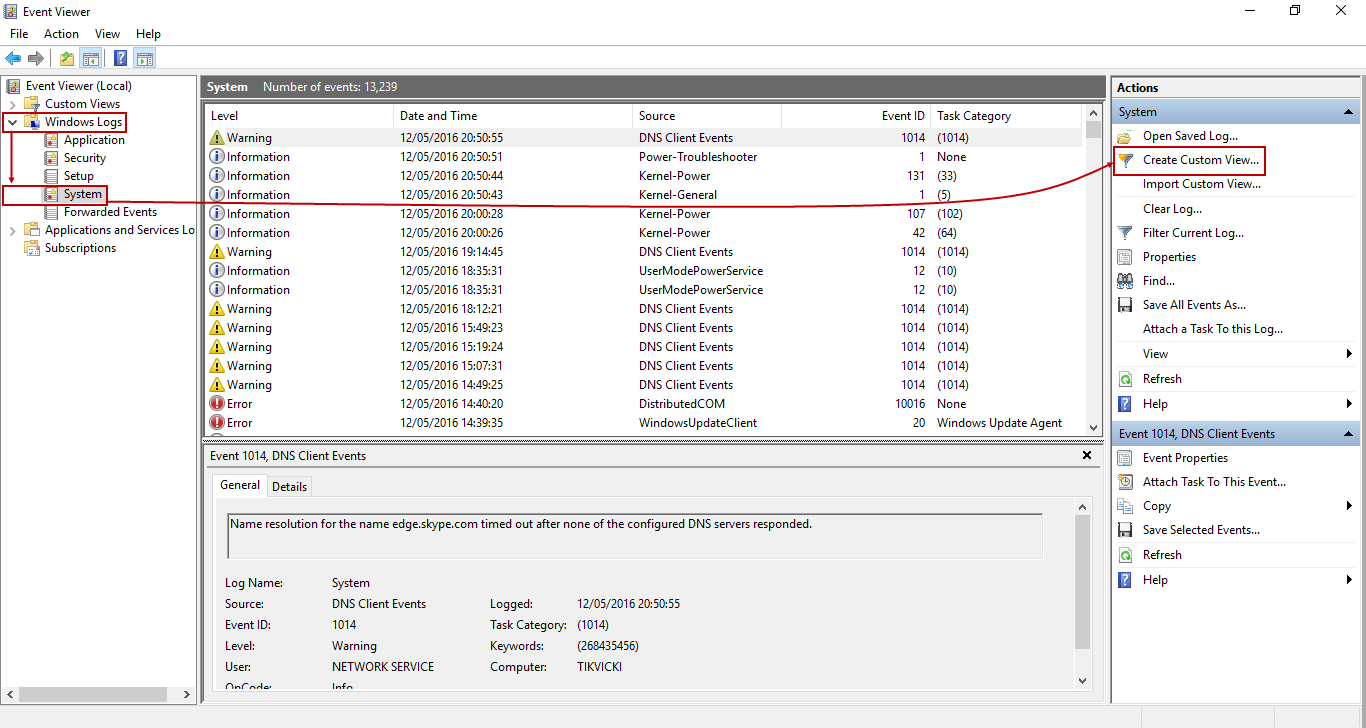Image resolution: width=1366 pixels, height=728 pixels.
Task: Click the Find binoculars icon
Action: click(x=1125, y=281)
